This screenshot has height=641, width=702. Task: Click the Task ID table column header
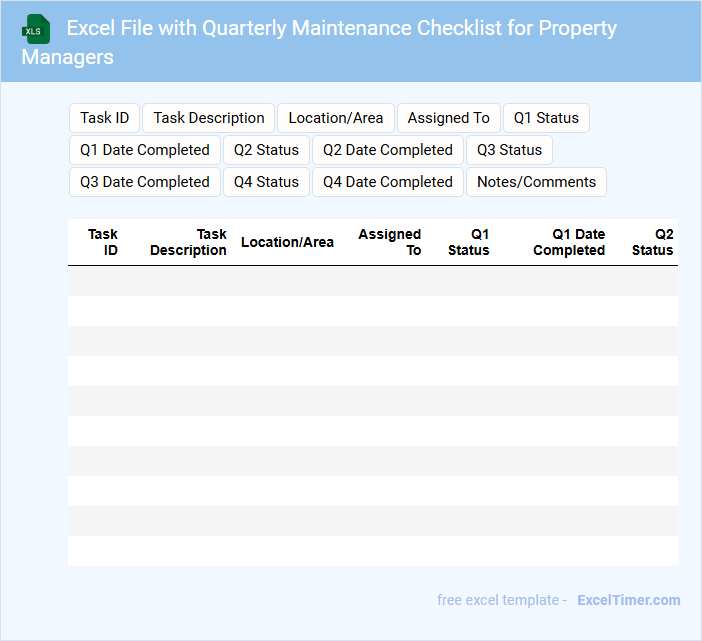[x=103, y=242]
